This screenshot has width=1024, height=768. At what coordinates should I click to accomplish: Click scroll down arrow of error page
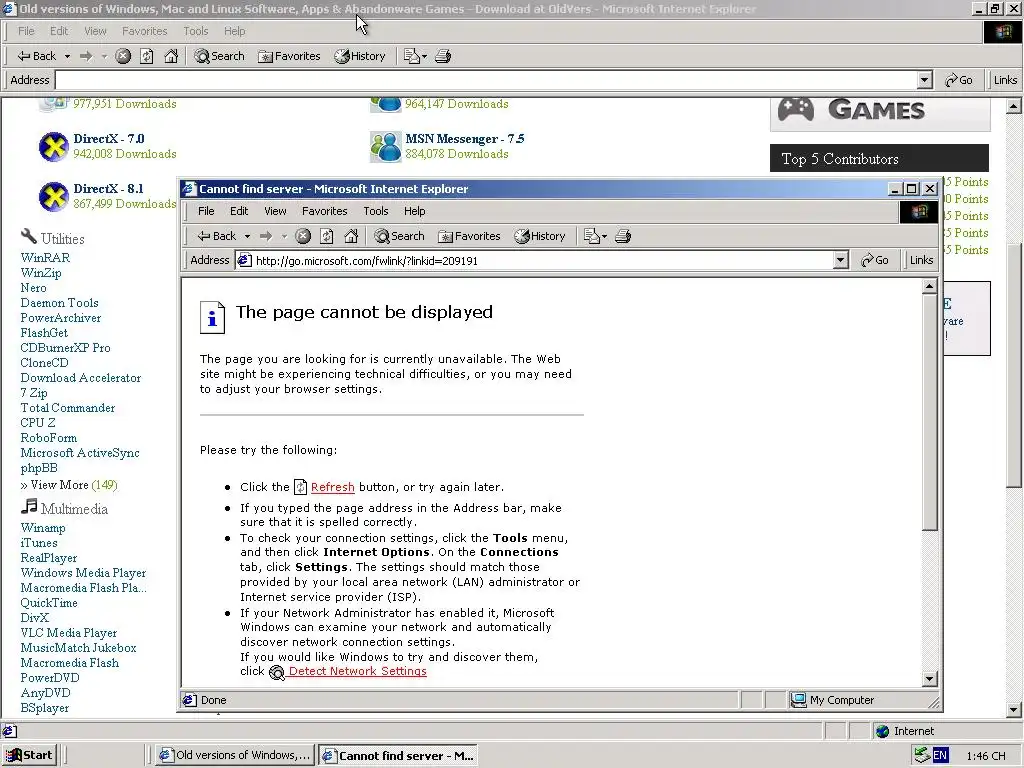point(929,679)
